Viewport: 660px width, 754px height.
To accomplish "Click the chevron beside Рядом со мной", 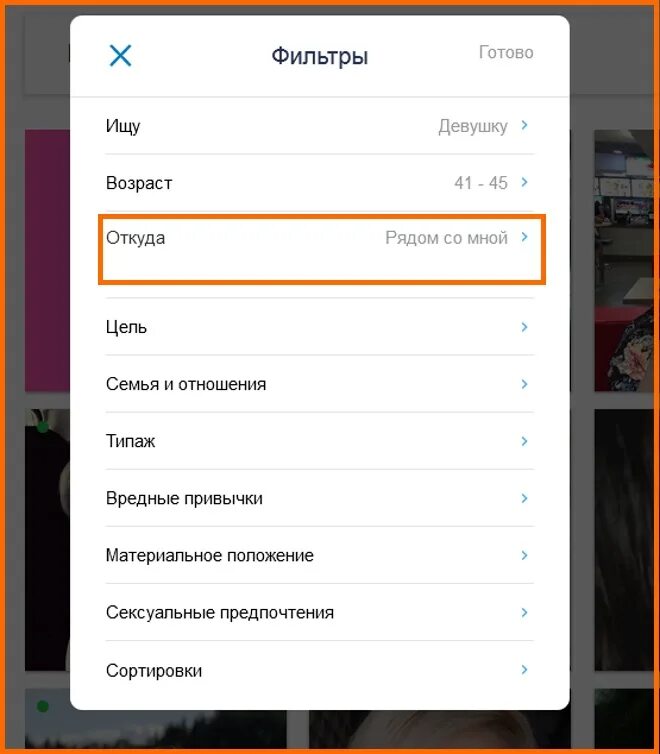I will (524, 237).
